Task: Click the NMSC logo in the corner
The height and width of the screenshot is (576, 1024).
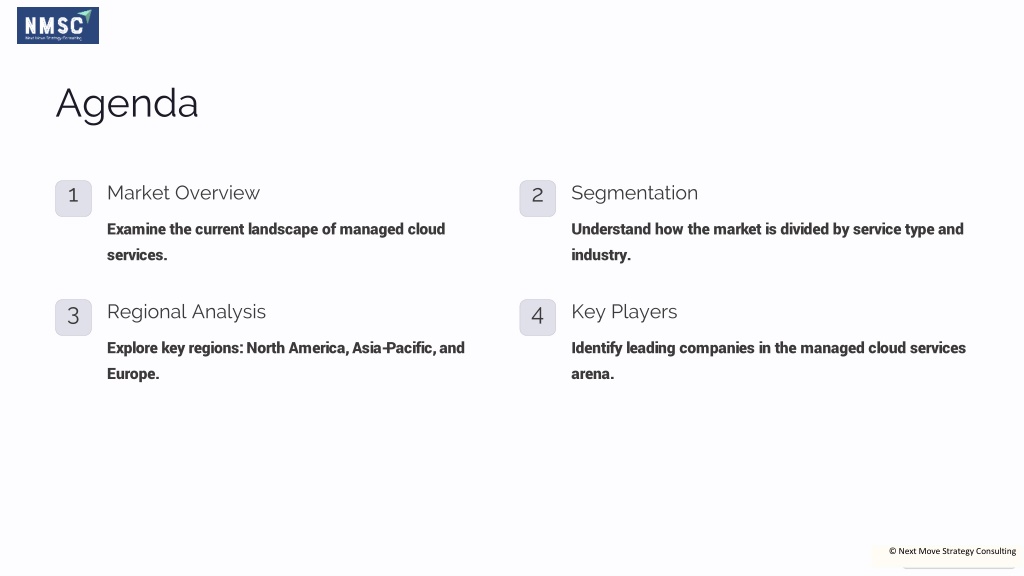Action: [x=57, y=25]
